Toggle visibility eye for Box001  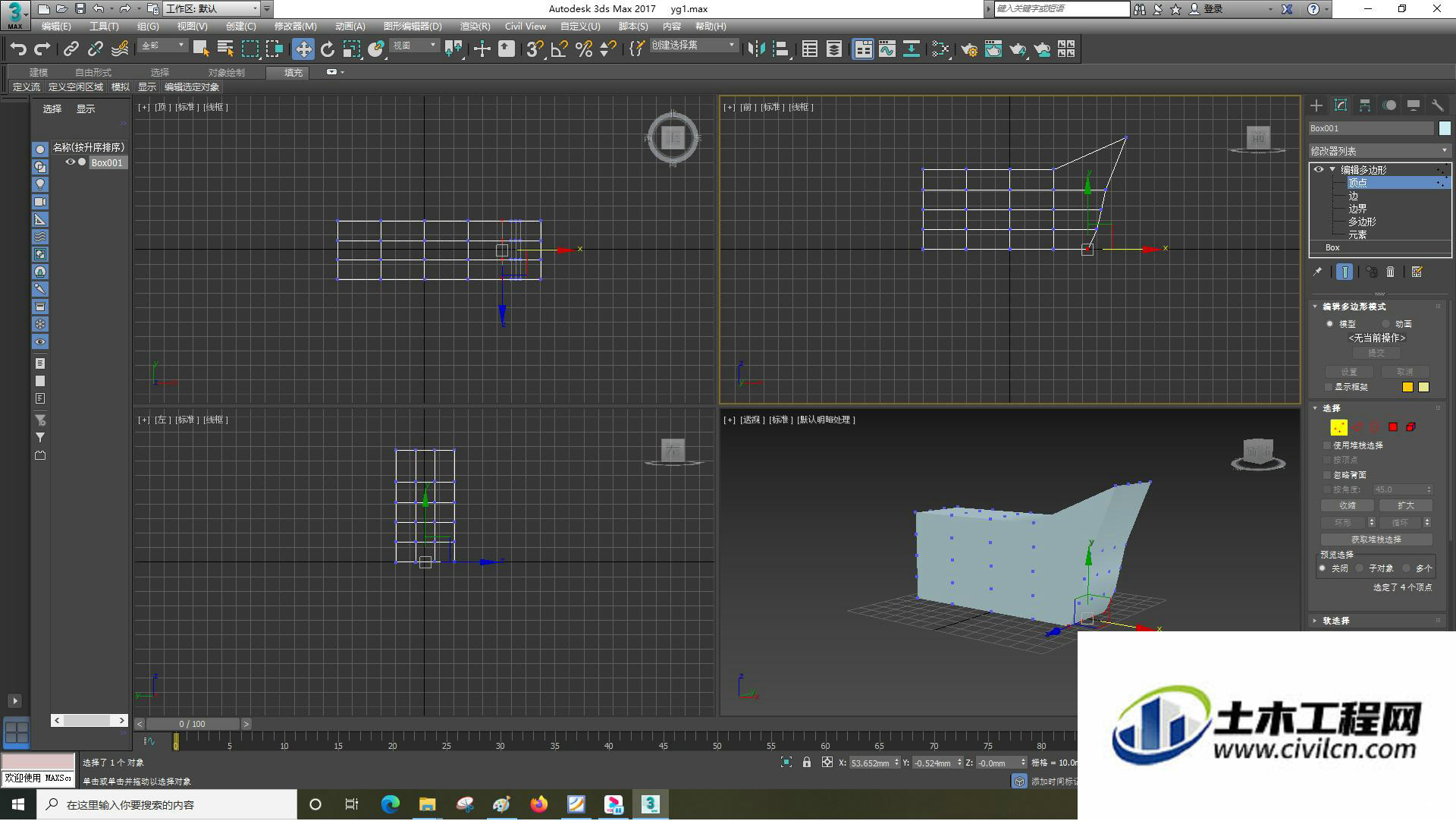click(70, 162)
